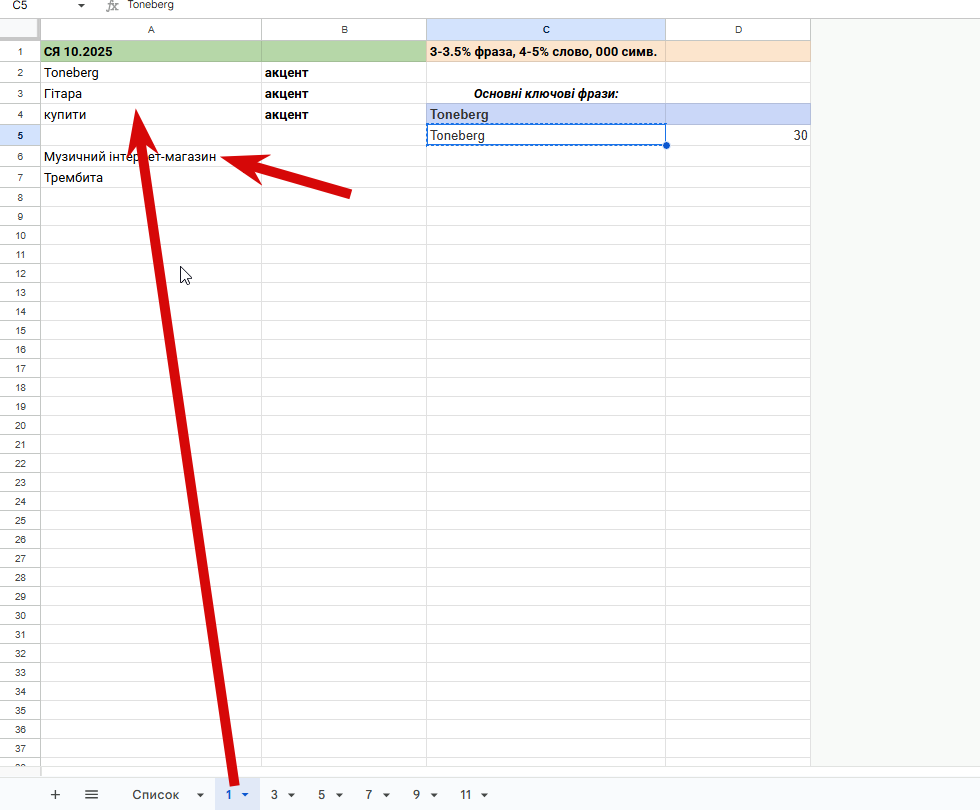The width and height of the screenshot is (980, 810).
Task: Select row 37 header
Action: pos(20,748)
